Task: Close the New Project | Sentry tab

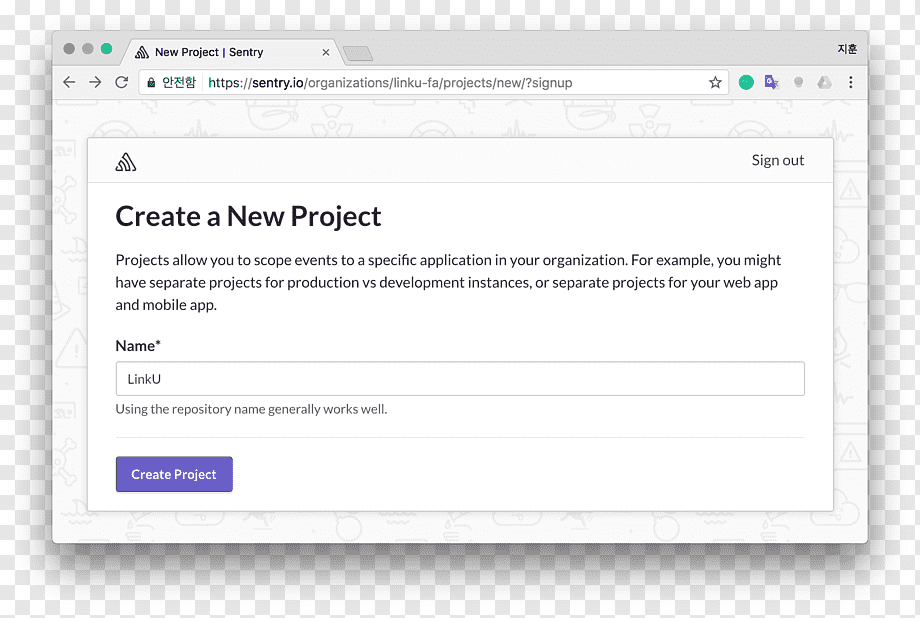Action: pos(326,52)
